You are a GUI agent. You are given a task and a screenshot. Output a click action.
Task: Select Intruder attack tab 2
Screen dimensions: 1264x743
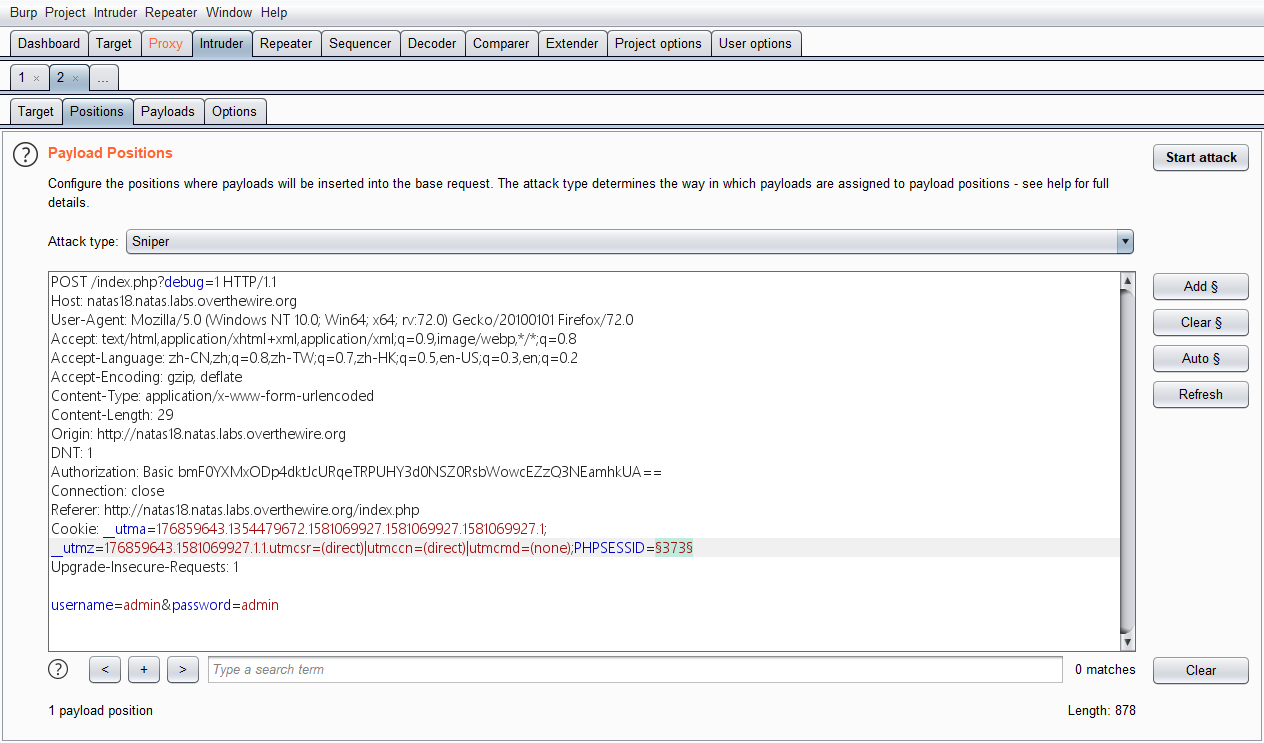pyautogui.click(x=60, y=78)
